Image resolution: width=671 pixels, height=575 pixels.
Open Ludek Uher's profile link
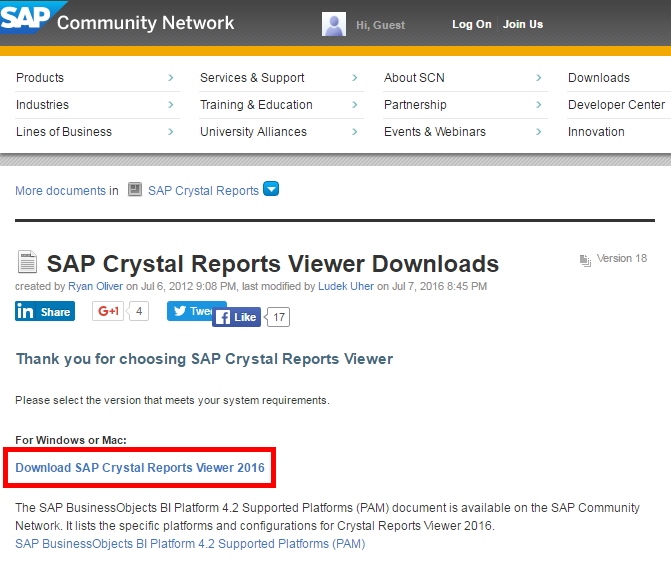(x=346, y=286)
